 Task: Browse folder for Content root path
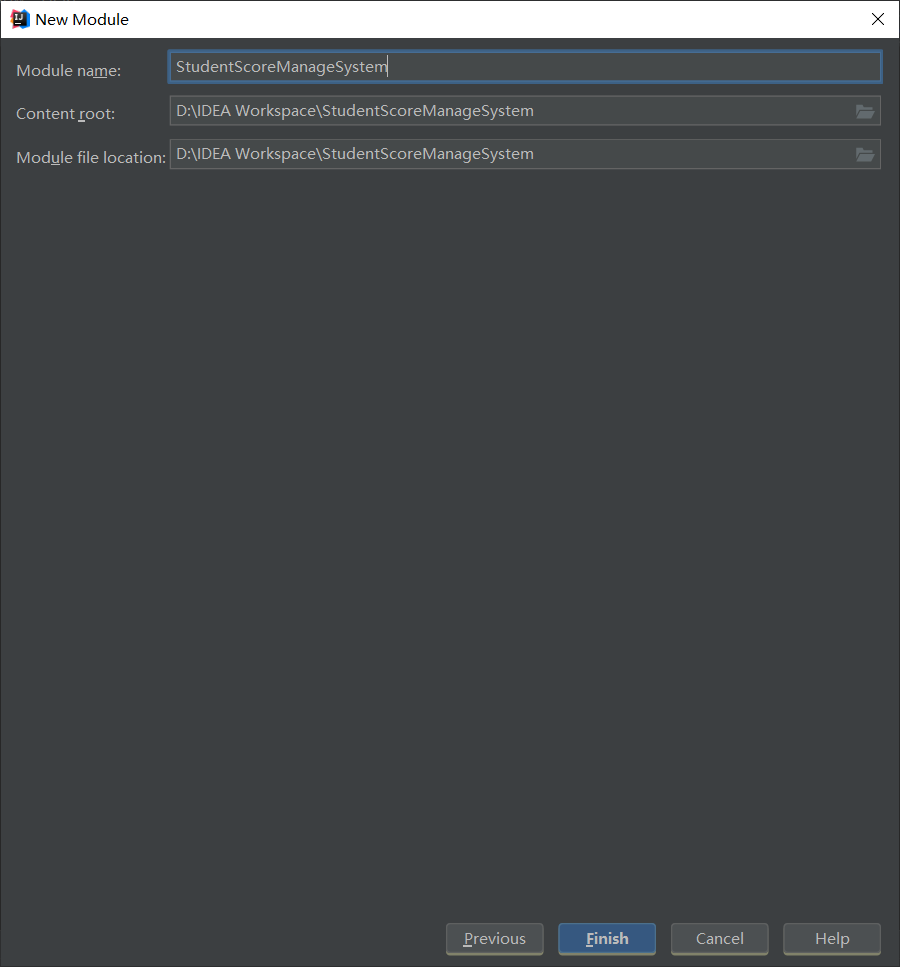(865, 112)
